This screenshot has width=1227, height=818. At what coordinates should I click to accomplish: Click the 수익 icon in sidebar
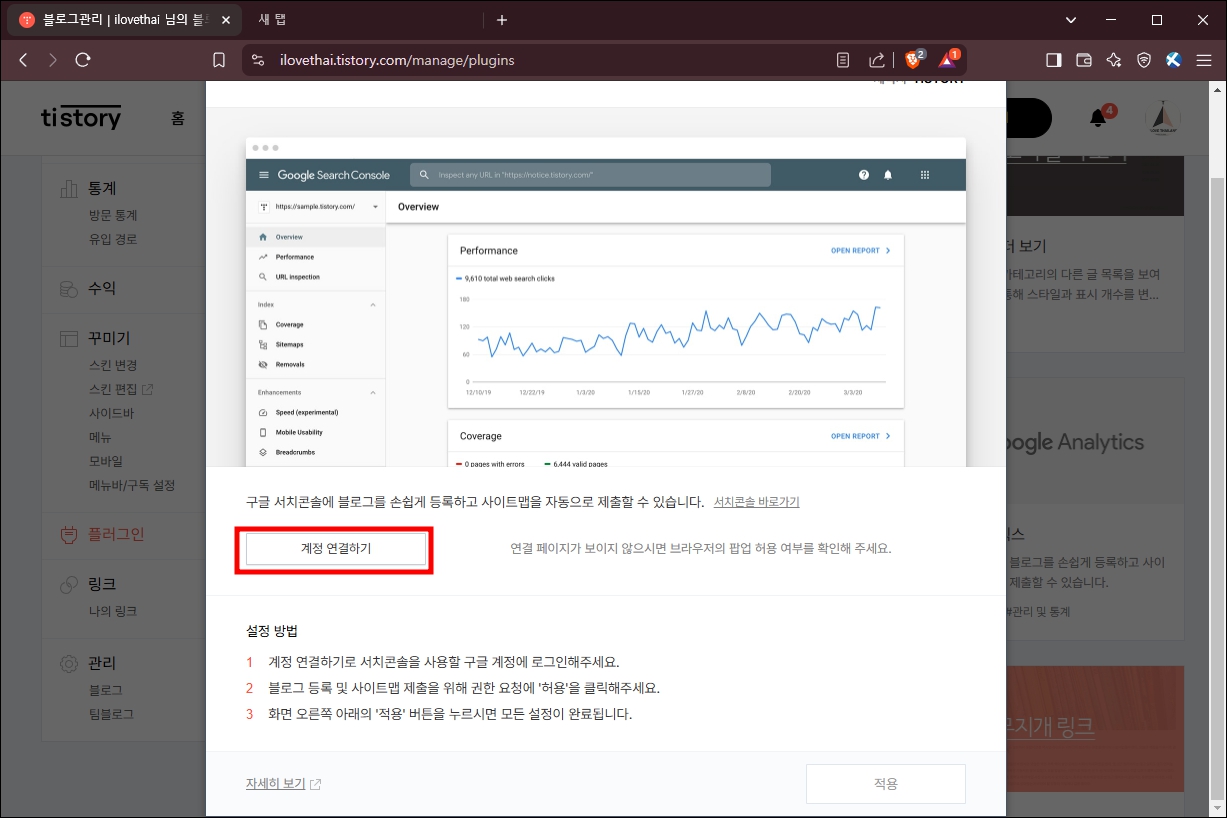[69, 288]
